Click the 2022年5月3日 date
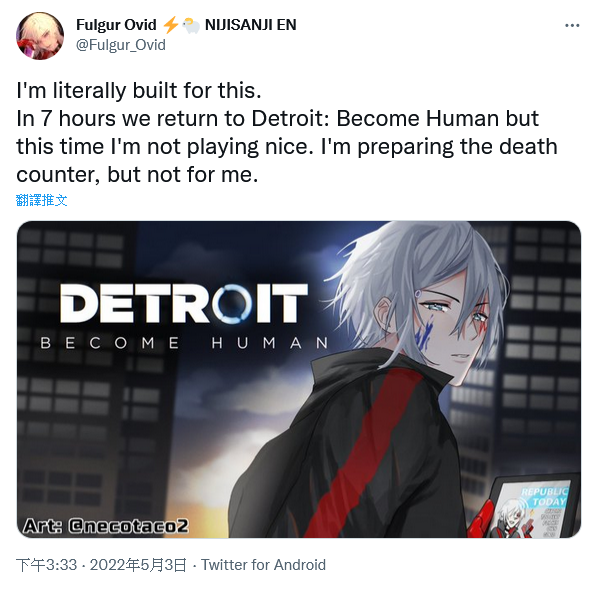Screen dimensions: 598x589 tap(138, 565)
